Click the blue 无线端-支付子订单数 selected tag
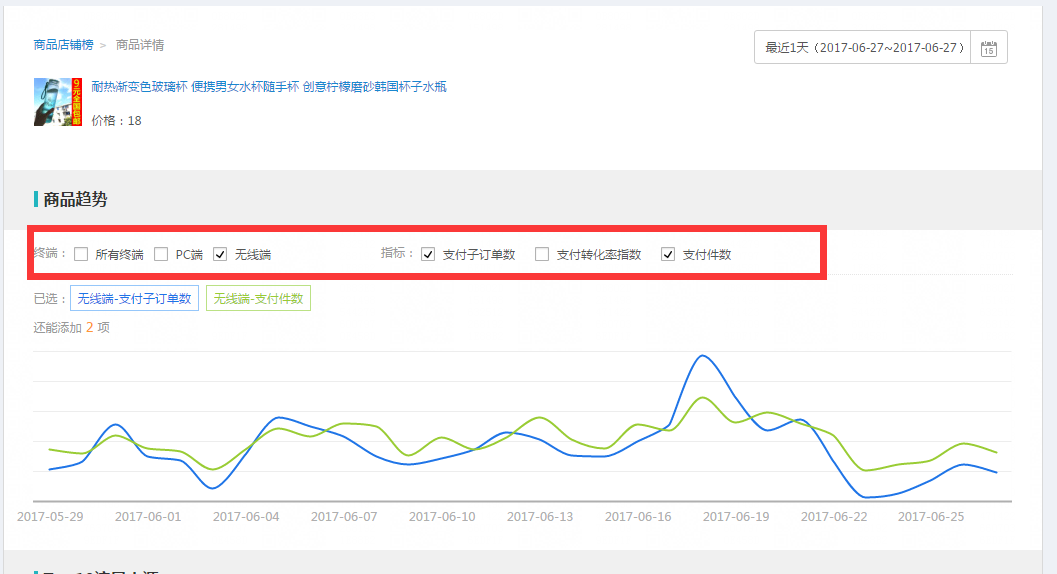The width and height of the screenshot is (1057, 574). 134,298
